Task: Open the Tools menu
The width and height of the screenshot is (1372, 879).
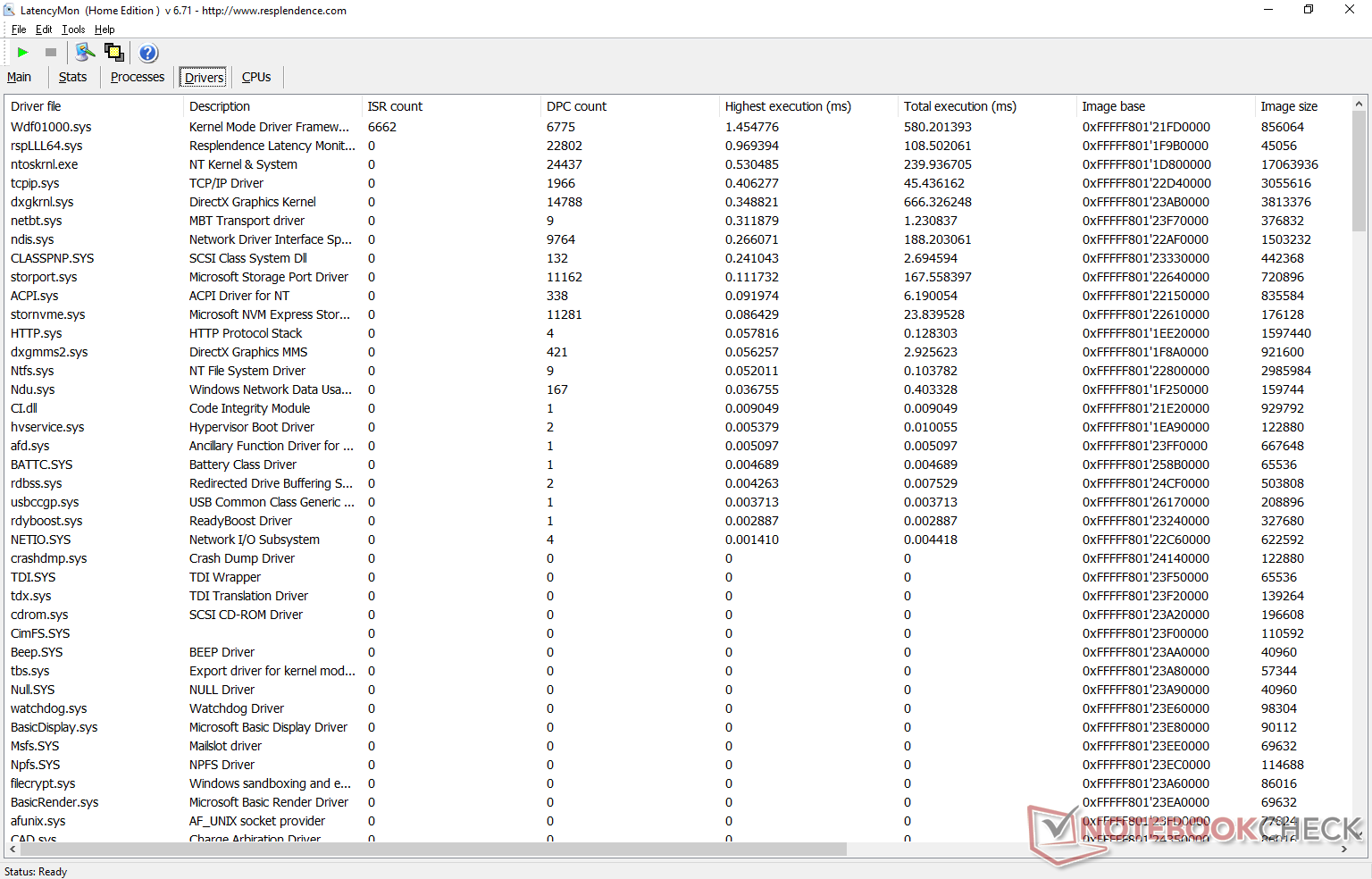Action: pyautogui.click(x=73, y=29)
